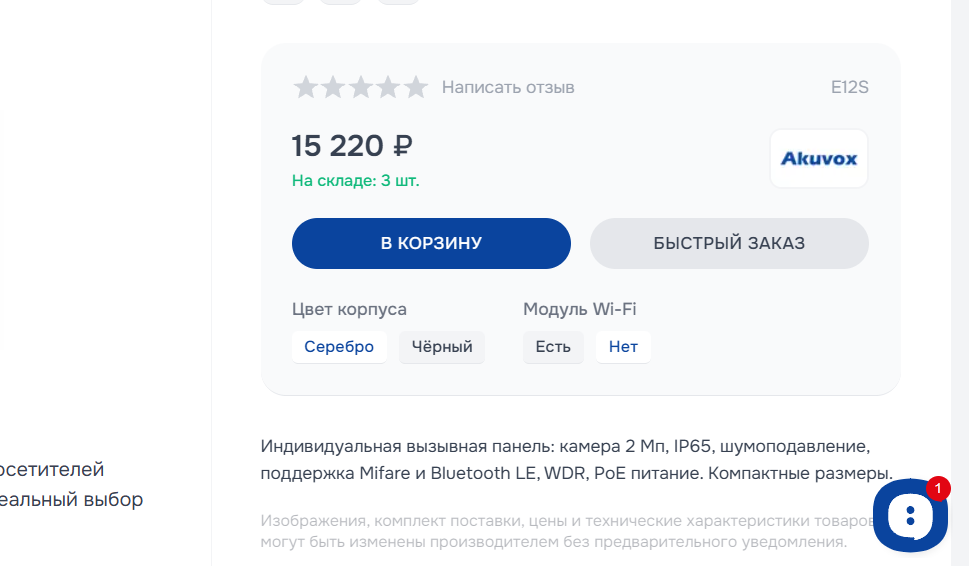Click the 15 220 ₽ price
Screen dimensions: 969x566
[x=352, y=146]
